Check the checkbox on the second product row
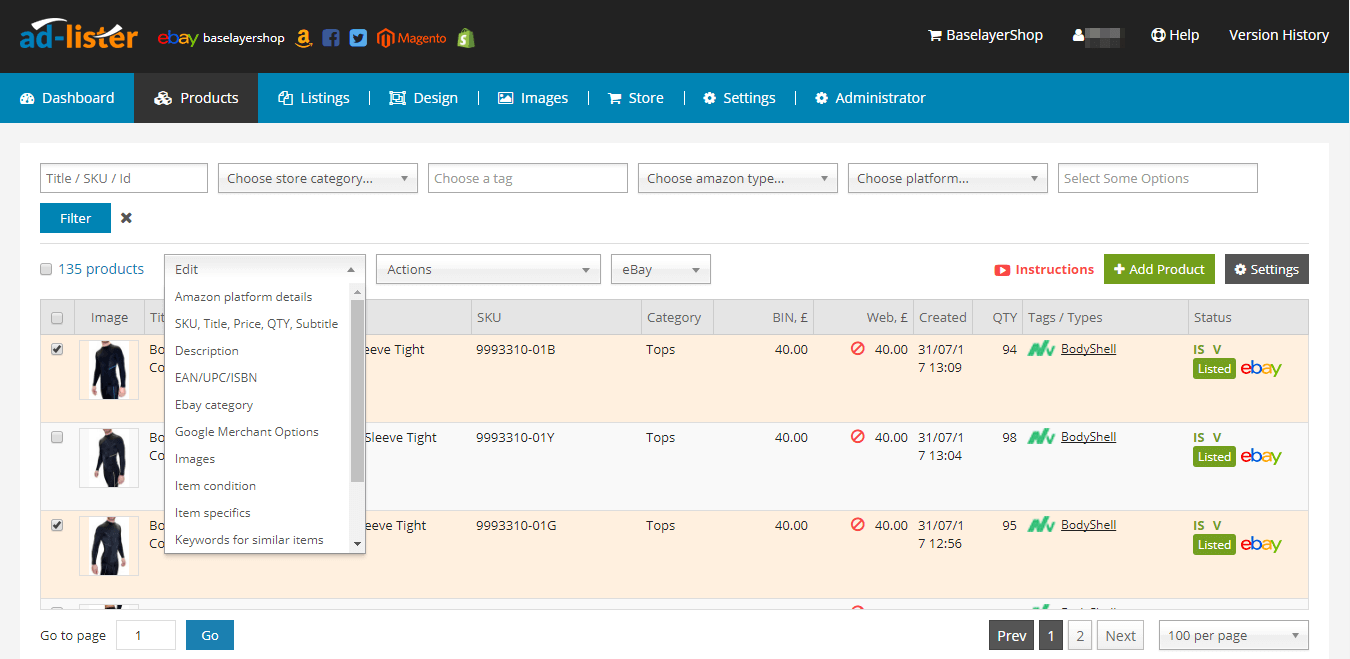Image resolution: width=1350 pixels, height=659 pixels. click(x=57, y=436)
